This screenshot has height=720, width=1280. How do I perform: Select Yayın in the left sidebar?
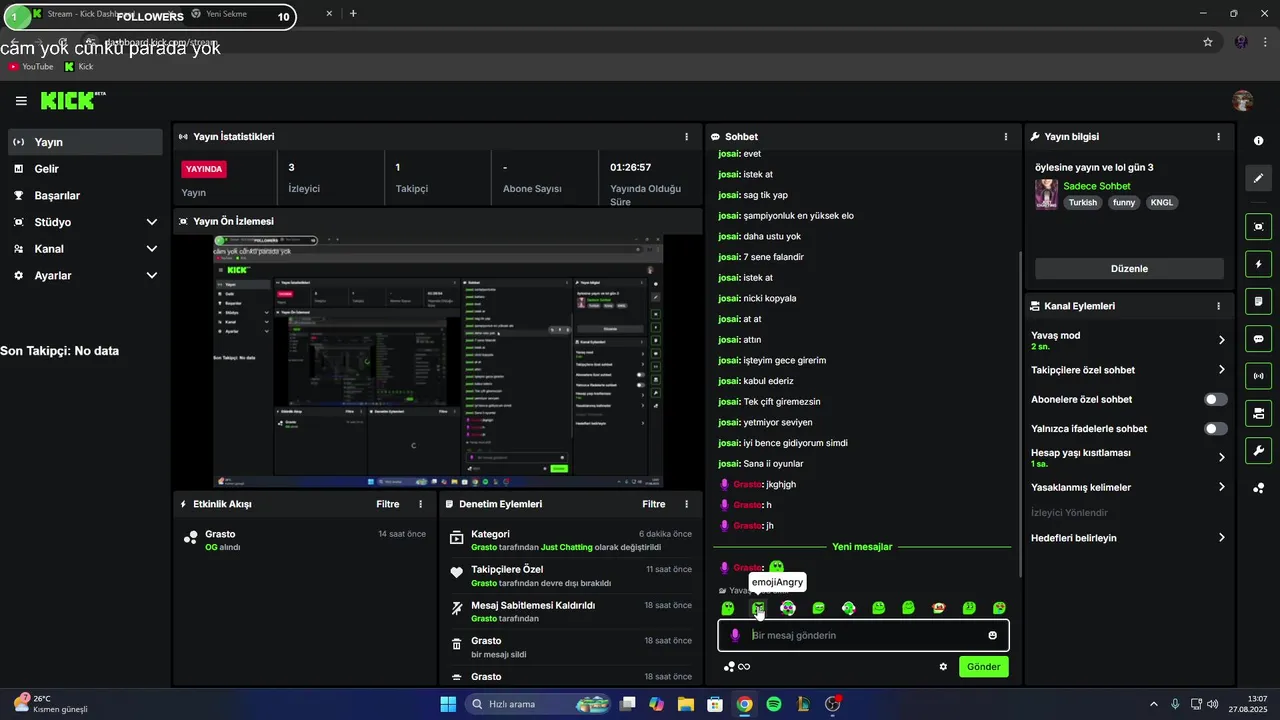[85, 142]
